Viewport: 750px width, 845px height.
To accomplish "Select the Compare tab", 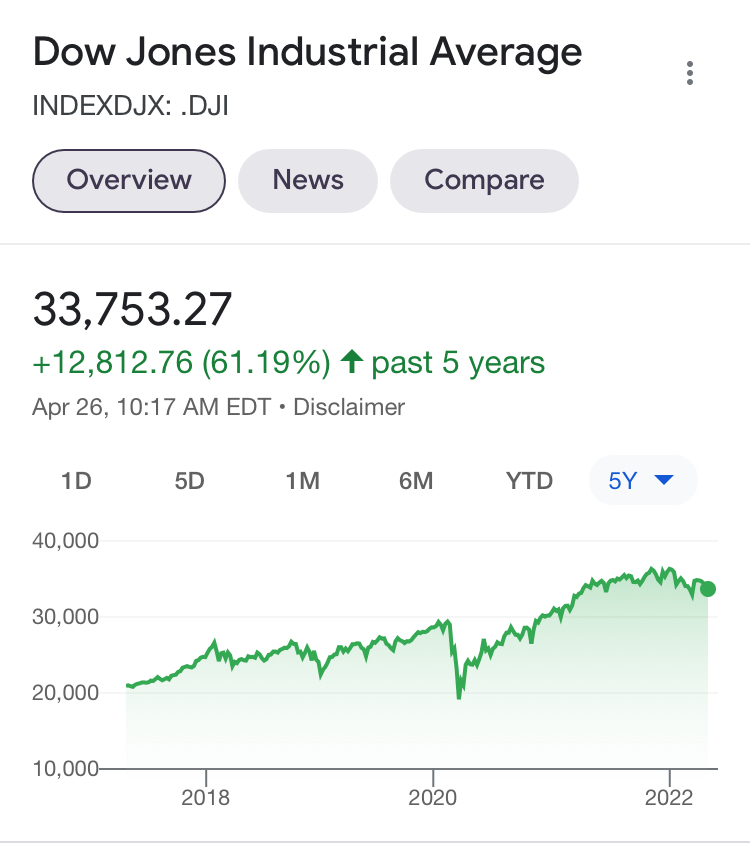I will click(x=484, y=180).
